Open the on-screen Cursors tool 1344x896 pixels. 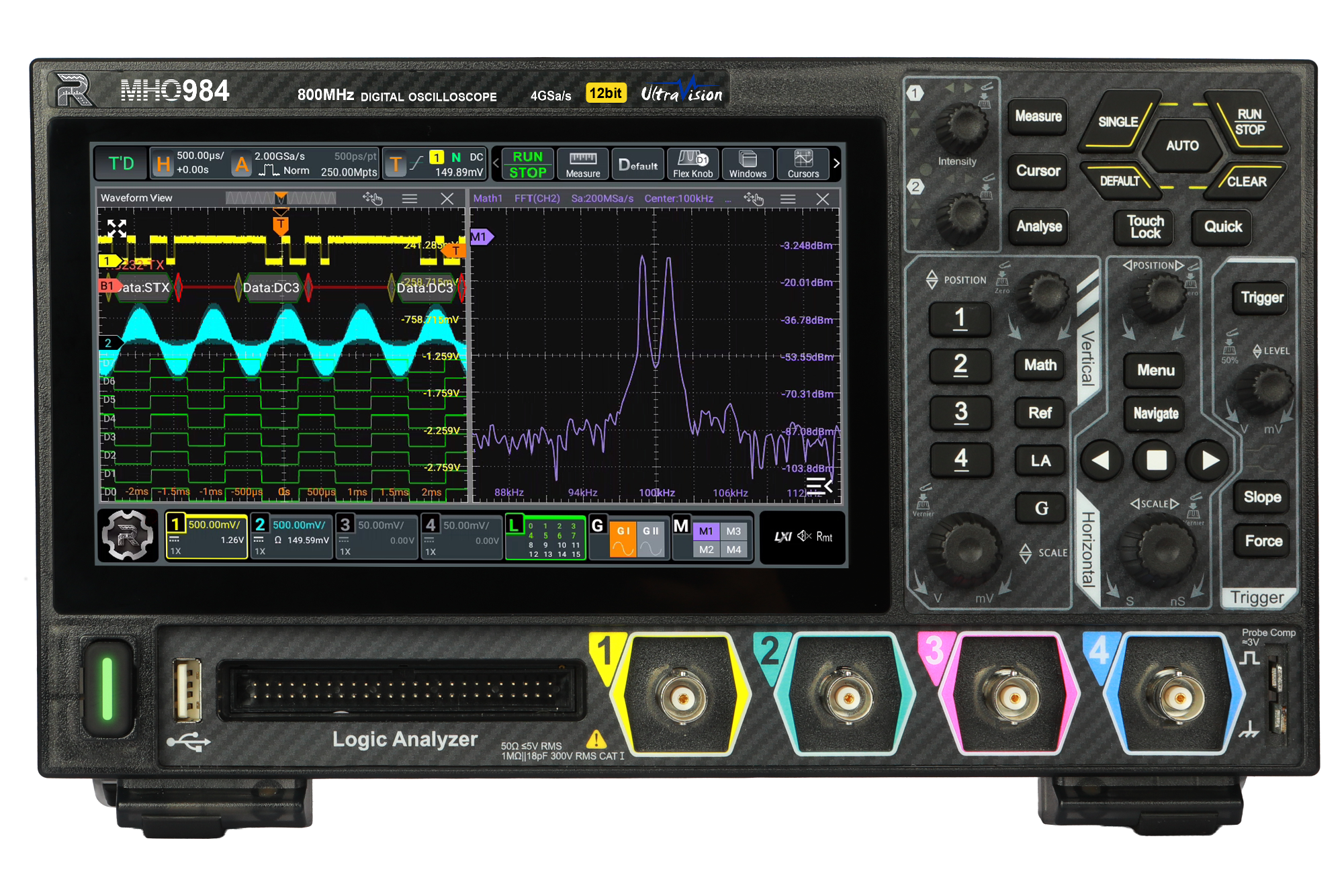click(803, 164)
